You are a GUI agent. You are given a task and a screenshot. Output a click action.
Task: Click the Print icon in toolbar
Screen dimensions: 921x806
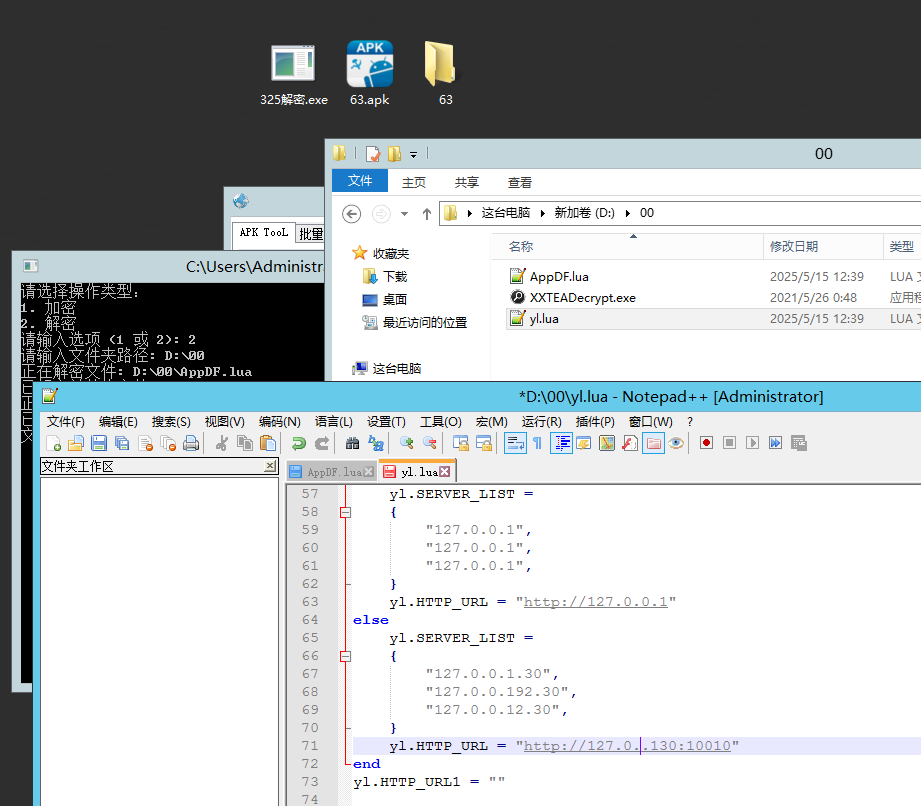191,443
